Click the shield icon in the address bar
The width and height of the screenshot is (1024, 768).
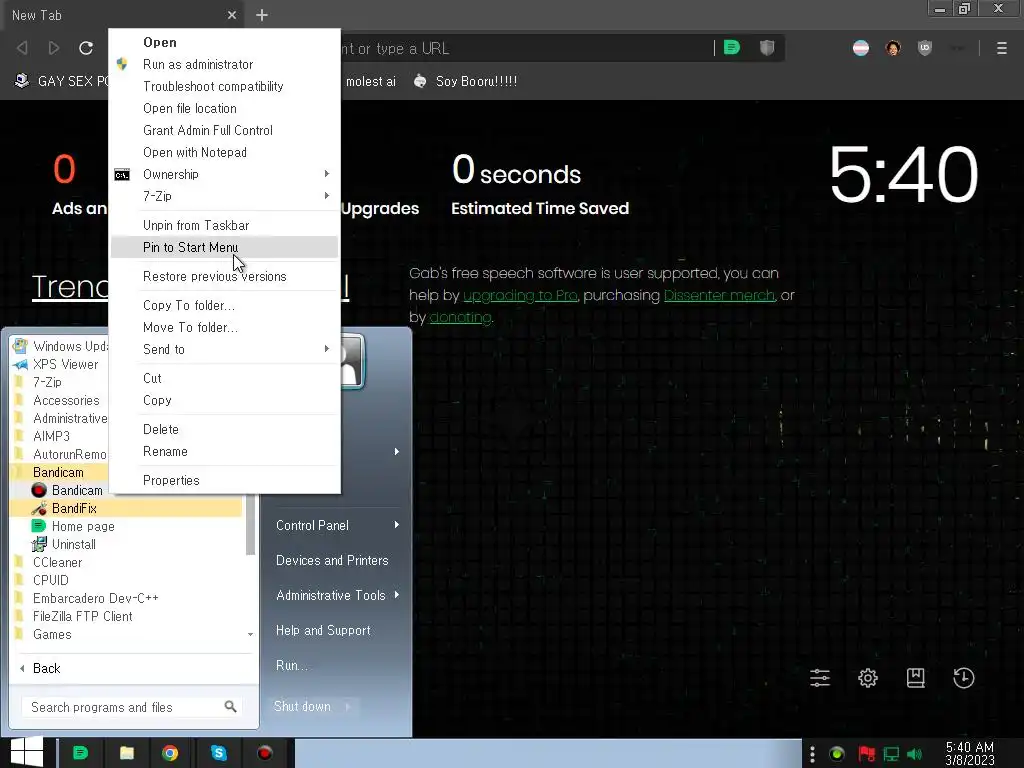tap(767, 48)
